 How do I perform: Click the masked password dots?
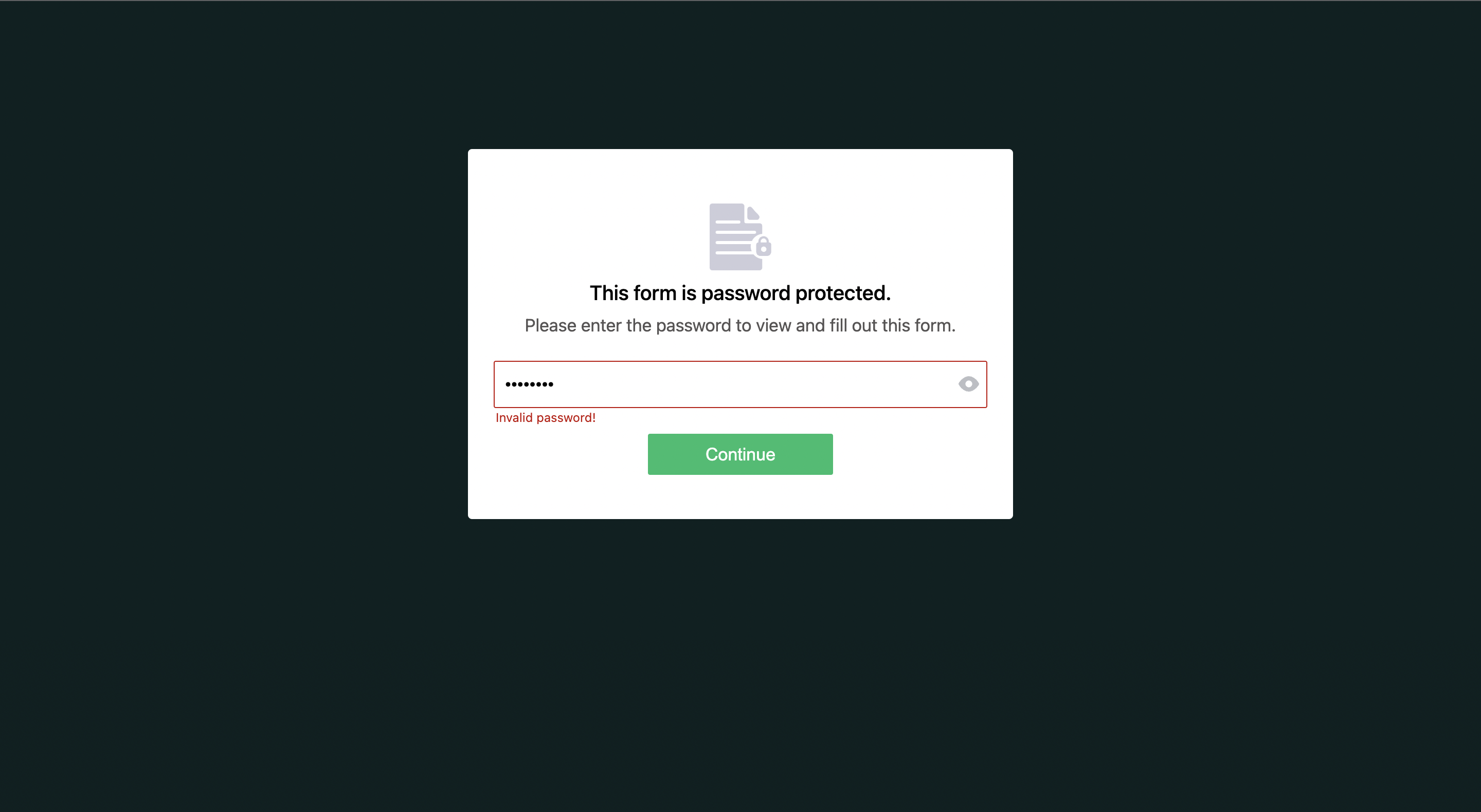(x=529, y=384)
